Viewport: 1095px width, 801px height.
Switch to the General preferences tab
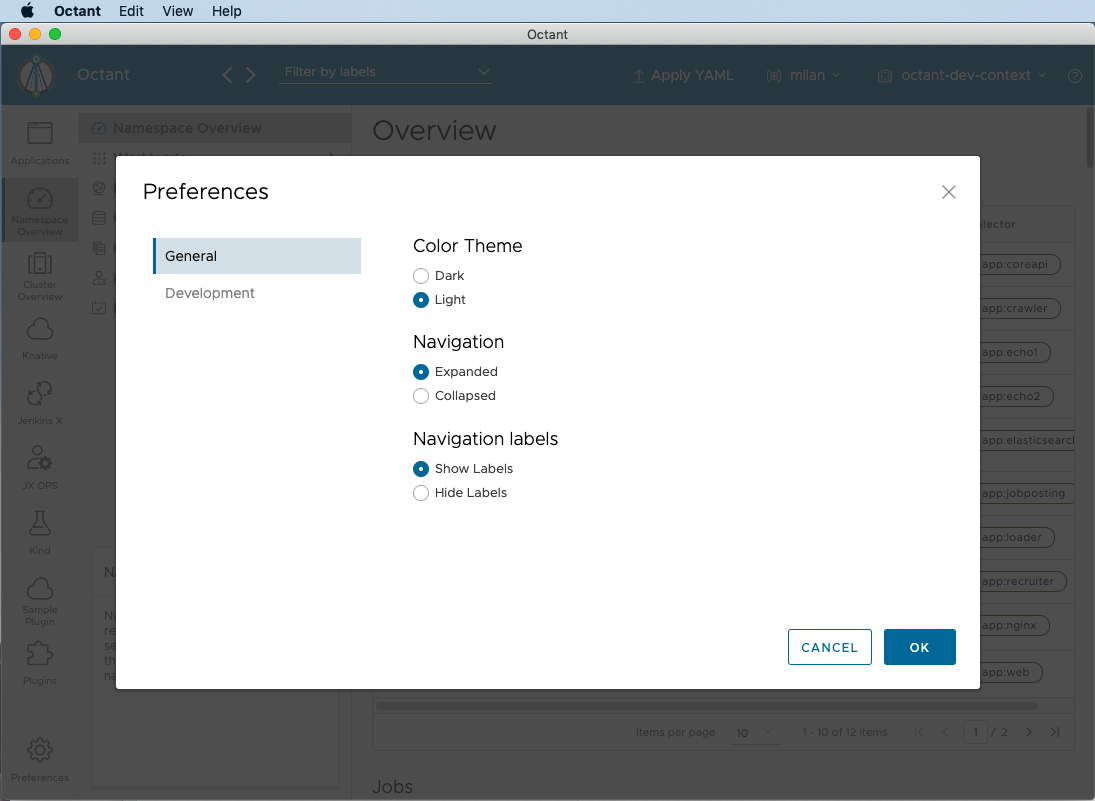pyautogui.click(x=257, y=256)
